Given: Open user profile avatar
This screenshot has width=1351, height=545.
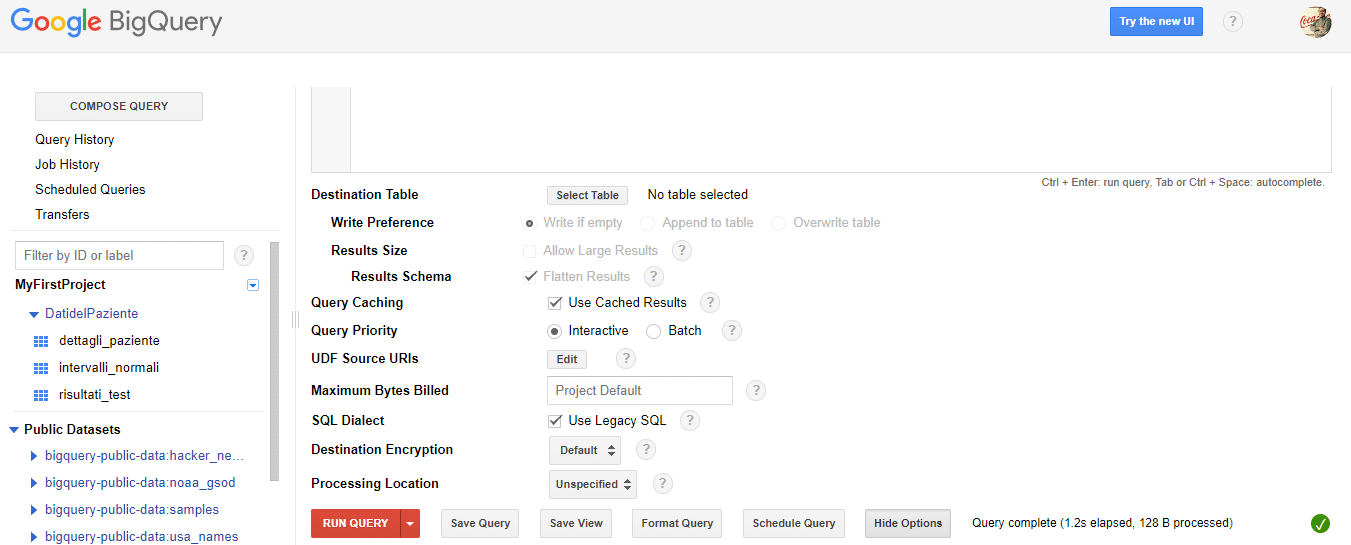Looking at the screenshot, I should pyautogui.click(x=1316, y=21).
